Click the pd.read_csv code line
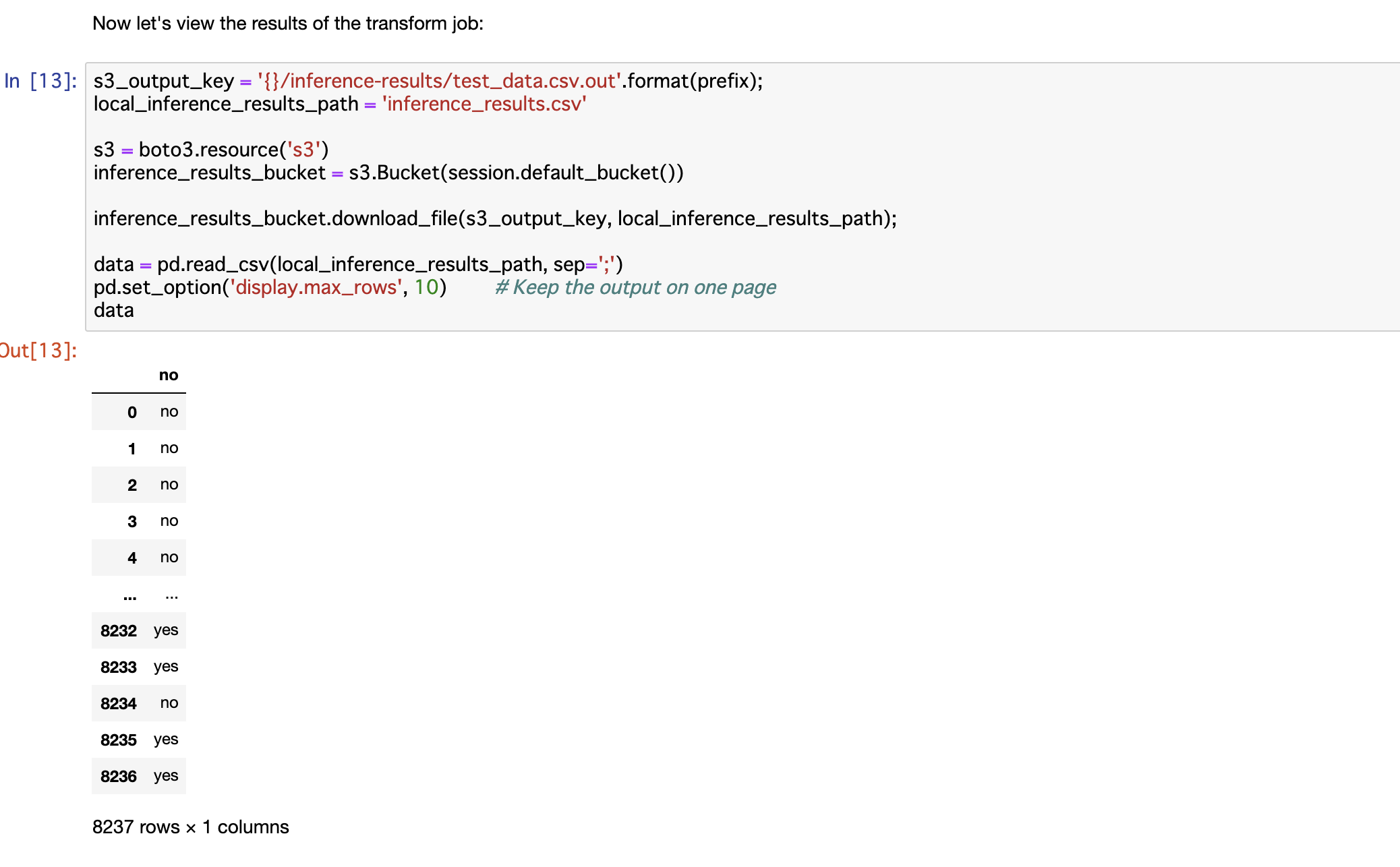 tap(358, 264)
